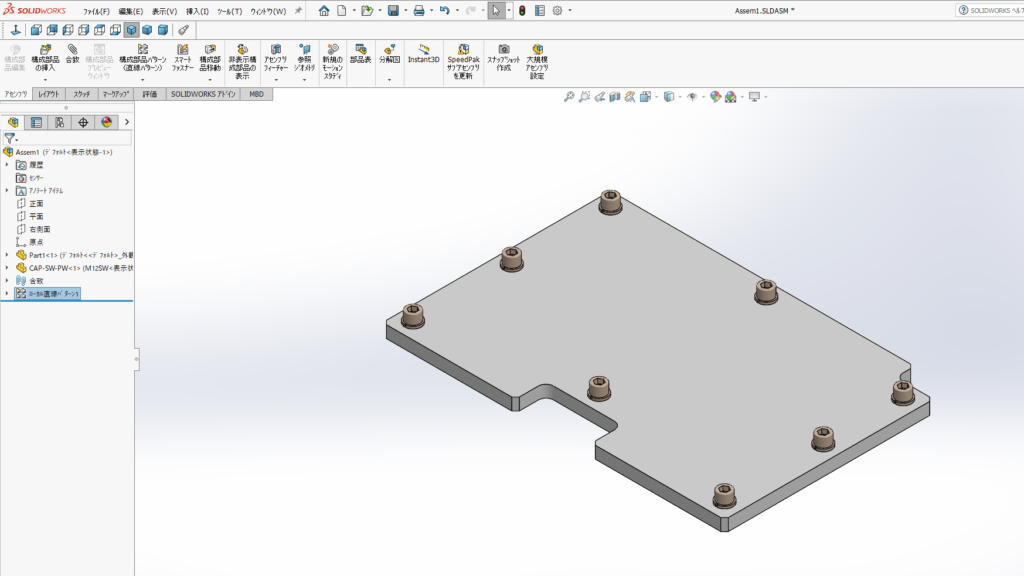Screen dimensions: 1024x576
Task: Click the 大規模アセンブリ設定 button
Action: click(538, 60)
